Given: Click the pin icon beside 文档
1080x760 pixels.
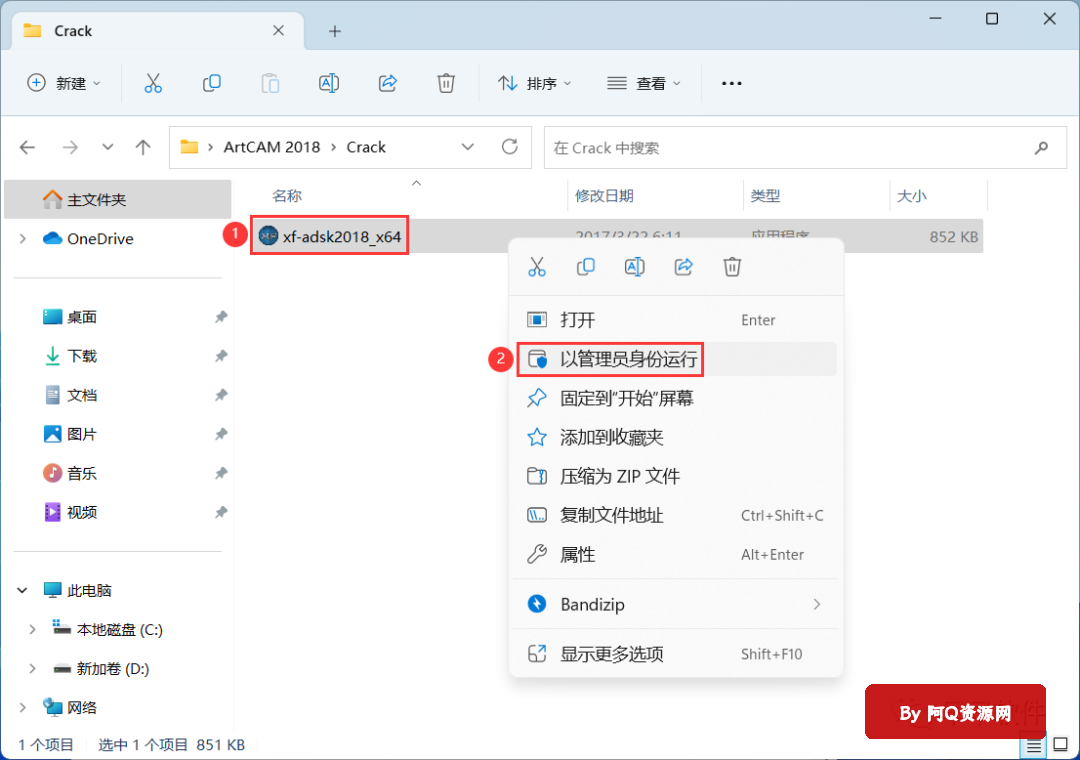Looking at the screenshot, I should click(221, 396).
